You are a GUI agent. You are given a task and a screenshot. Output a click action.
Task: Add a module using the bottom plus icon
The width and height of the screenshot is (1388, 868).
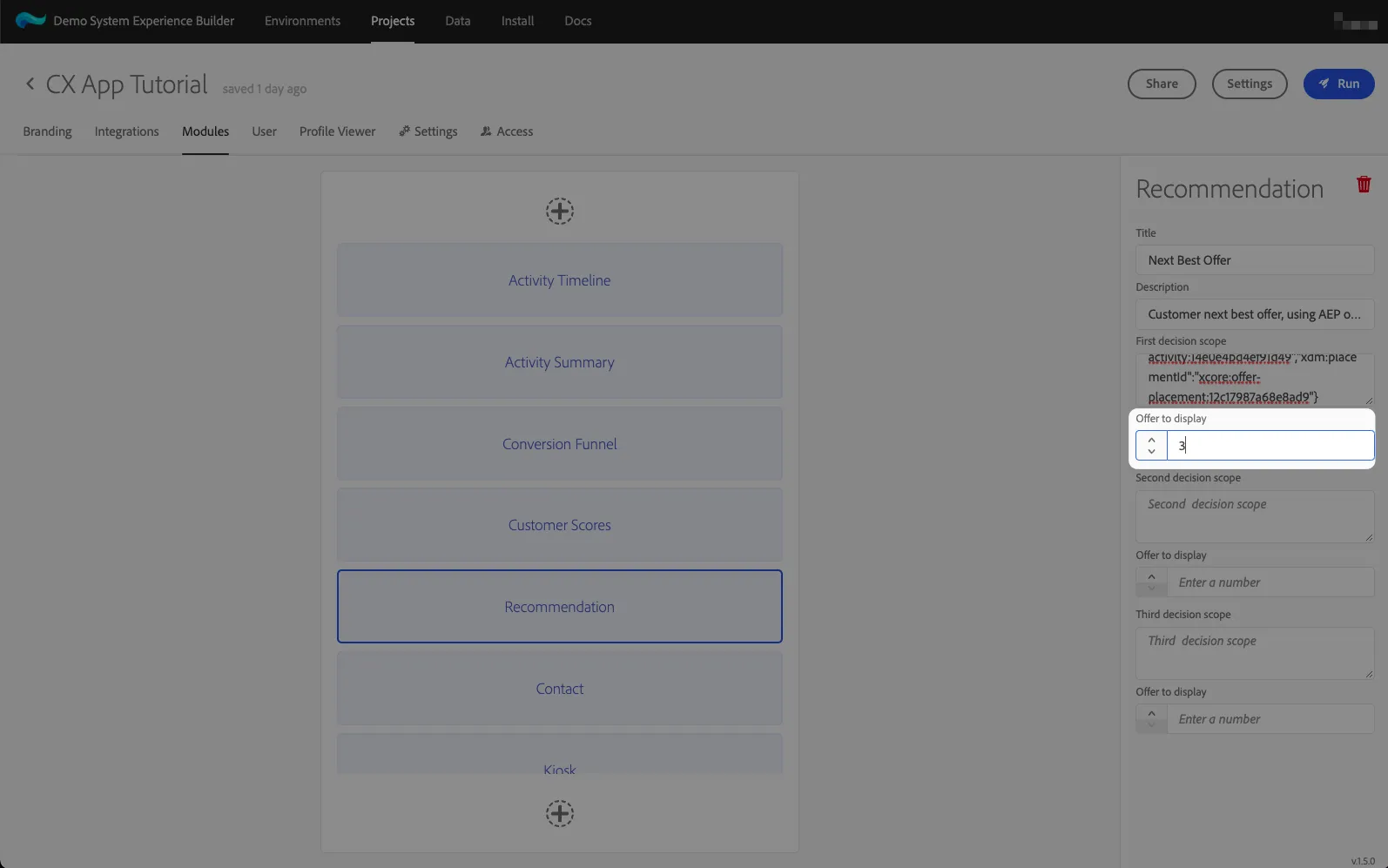pyautogui.click(x=560, y=813)
